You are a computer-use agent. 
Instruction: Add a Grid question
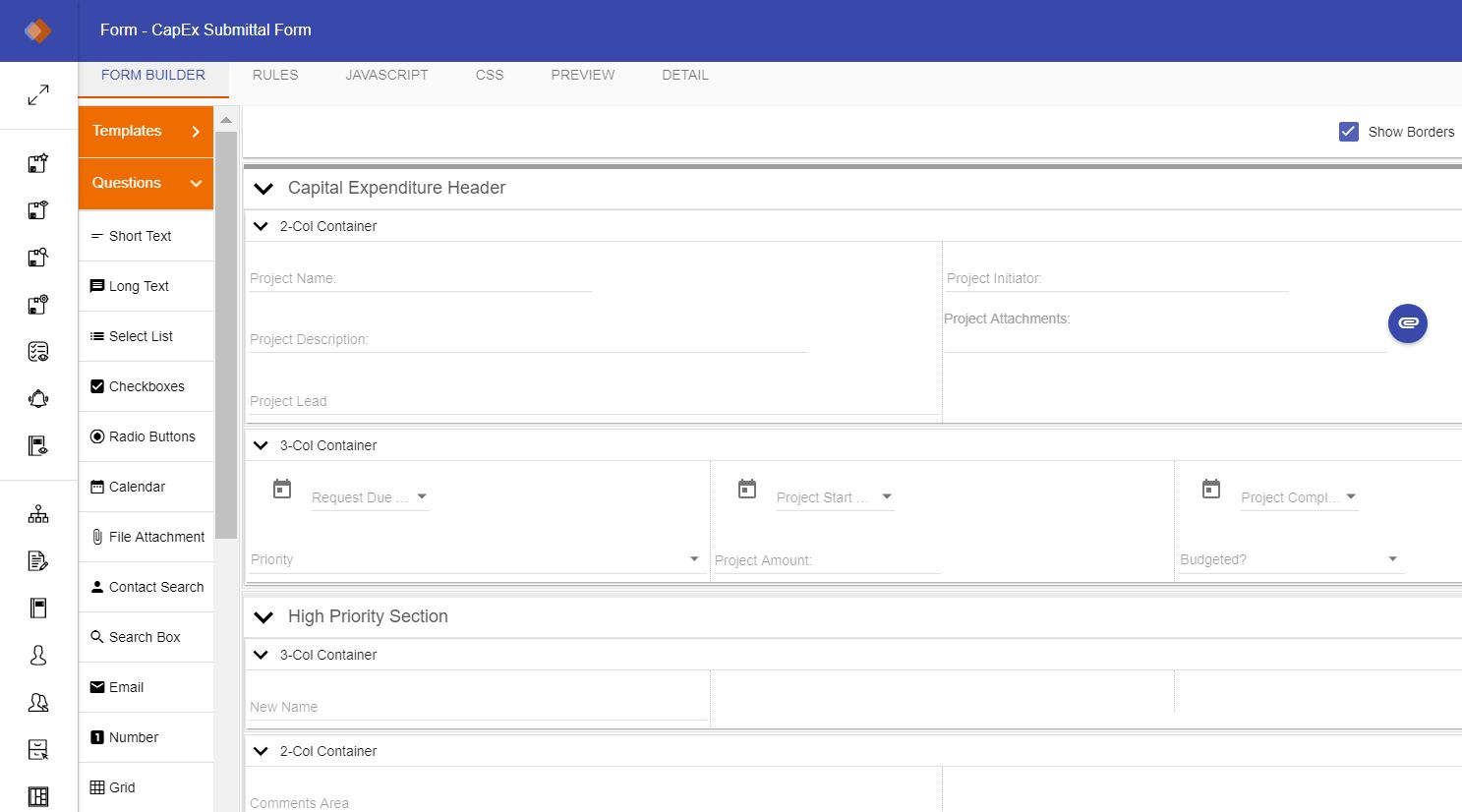[146, 787]
